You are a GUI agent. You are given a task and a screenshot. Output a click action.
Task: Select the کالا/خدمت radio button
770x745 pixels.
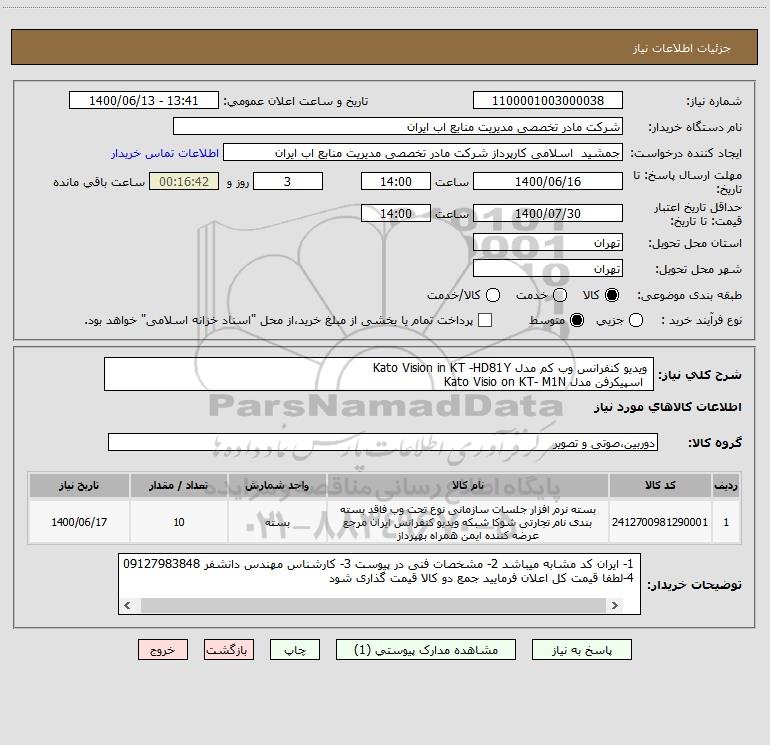493,295
